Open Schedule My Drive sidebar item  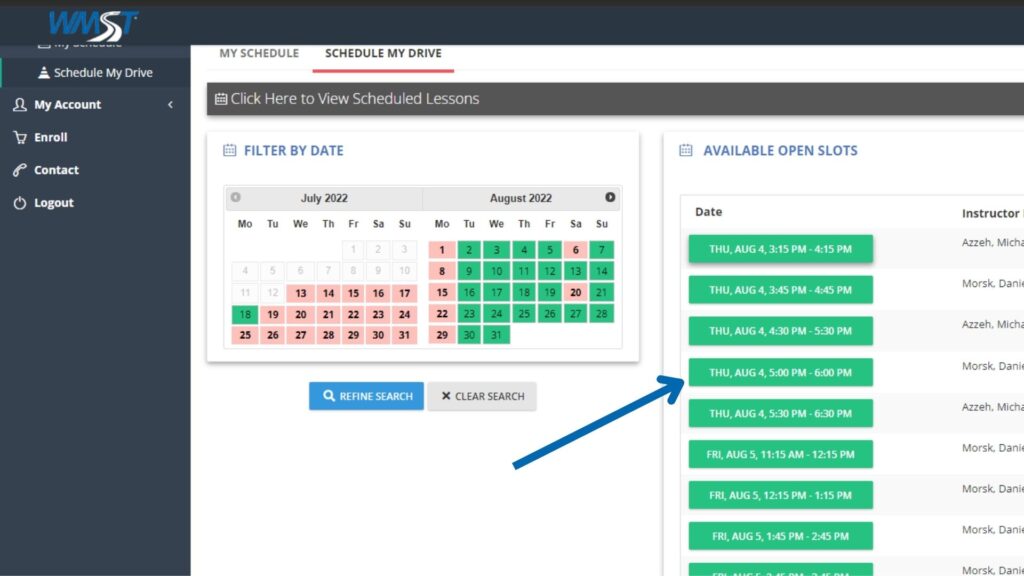[102, 73]
